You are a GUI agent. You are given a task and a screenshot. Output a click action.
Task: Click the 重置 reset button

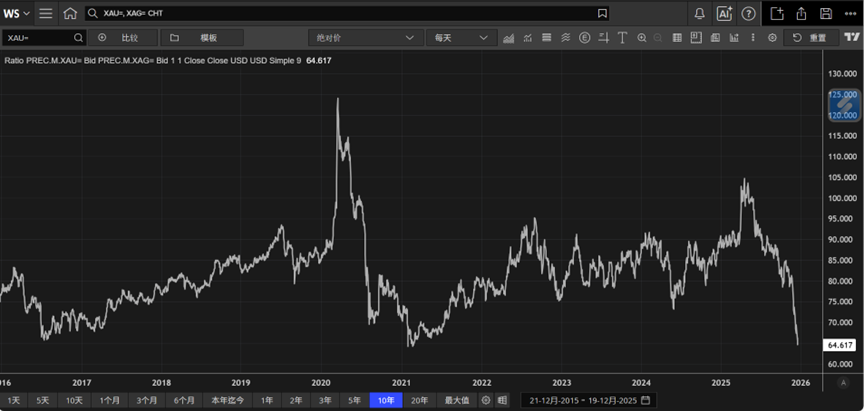tap(811, 38)
